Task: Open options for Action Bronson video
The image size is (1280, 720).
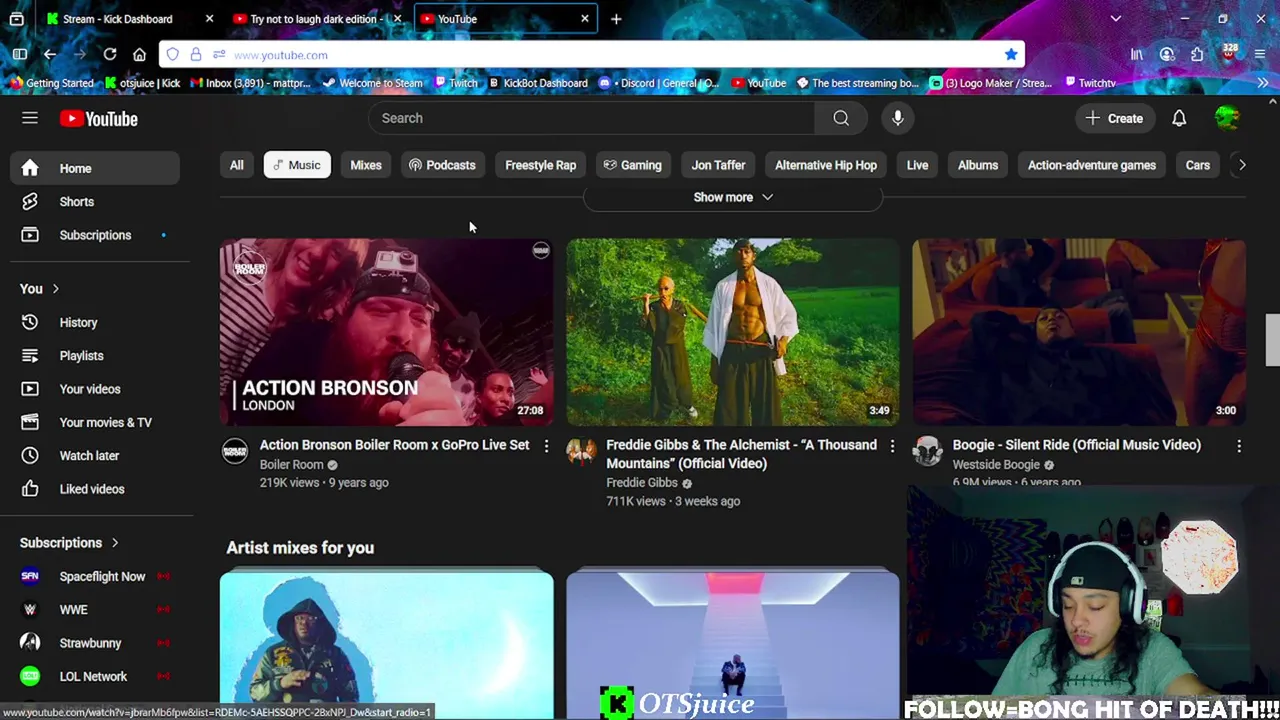Action: point(546,446)
